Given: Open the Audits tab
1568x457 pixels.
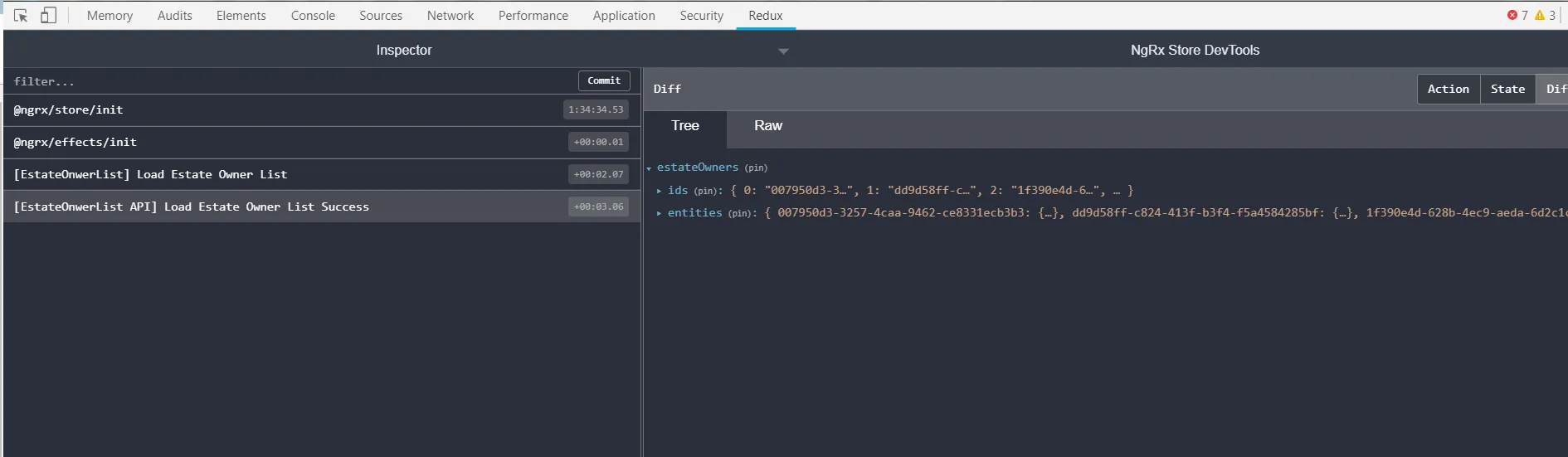Looking at the screenshot, I should coord(175,15).
